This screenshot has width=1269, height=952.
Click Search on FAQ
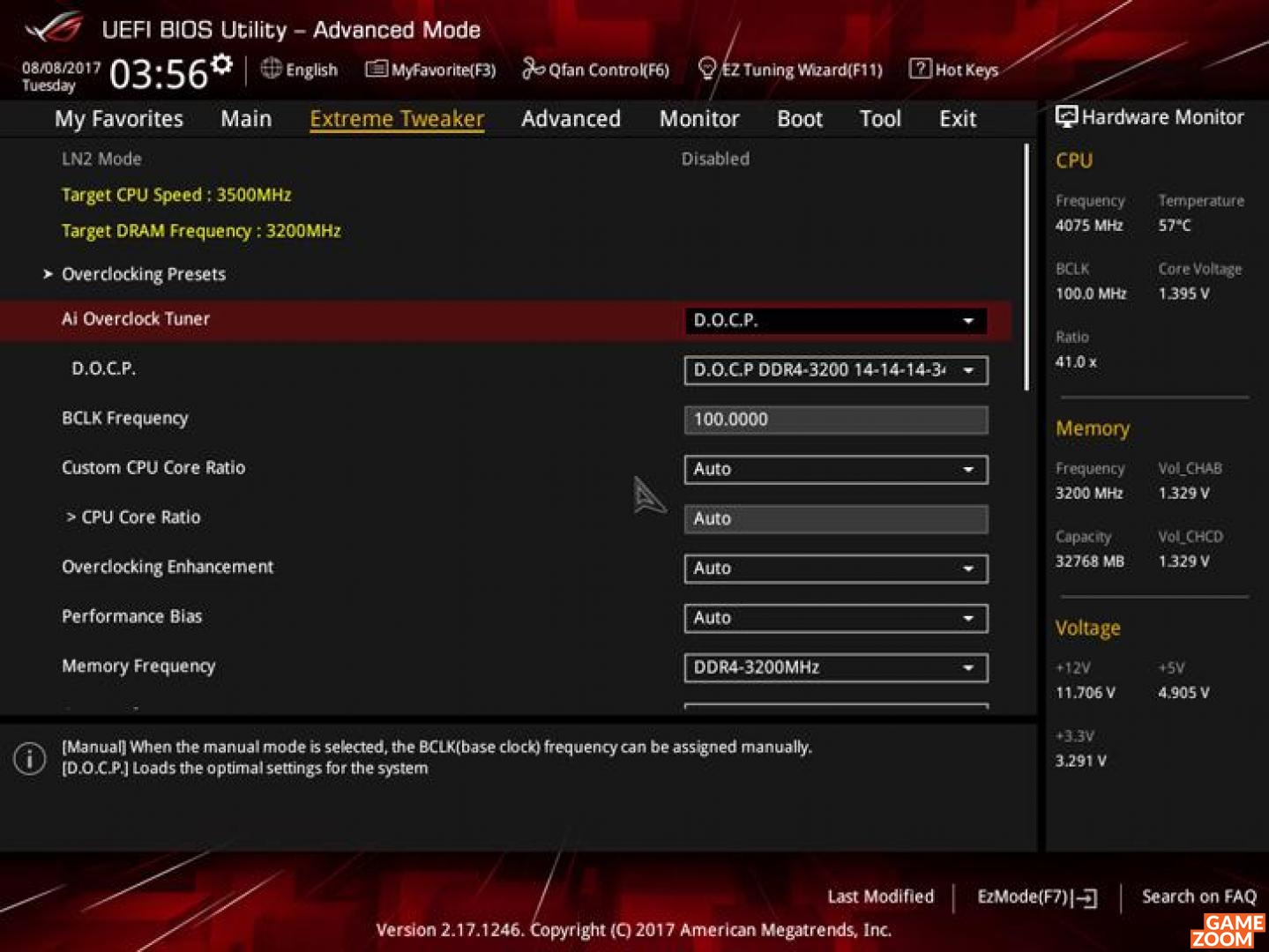[1199, 896]
